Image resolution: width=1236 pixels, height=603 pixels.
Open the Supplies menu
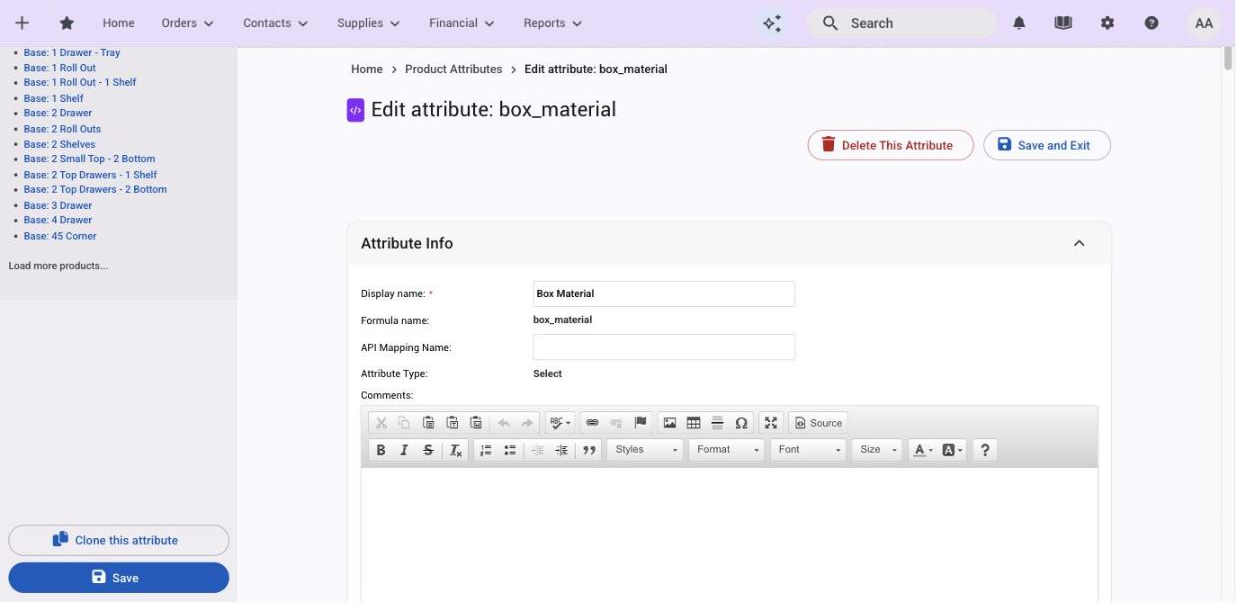pos(368,23)
